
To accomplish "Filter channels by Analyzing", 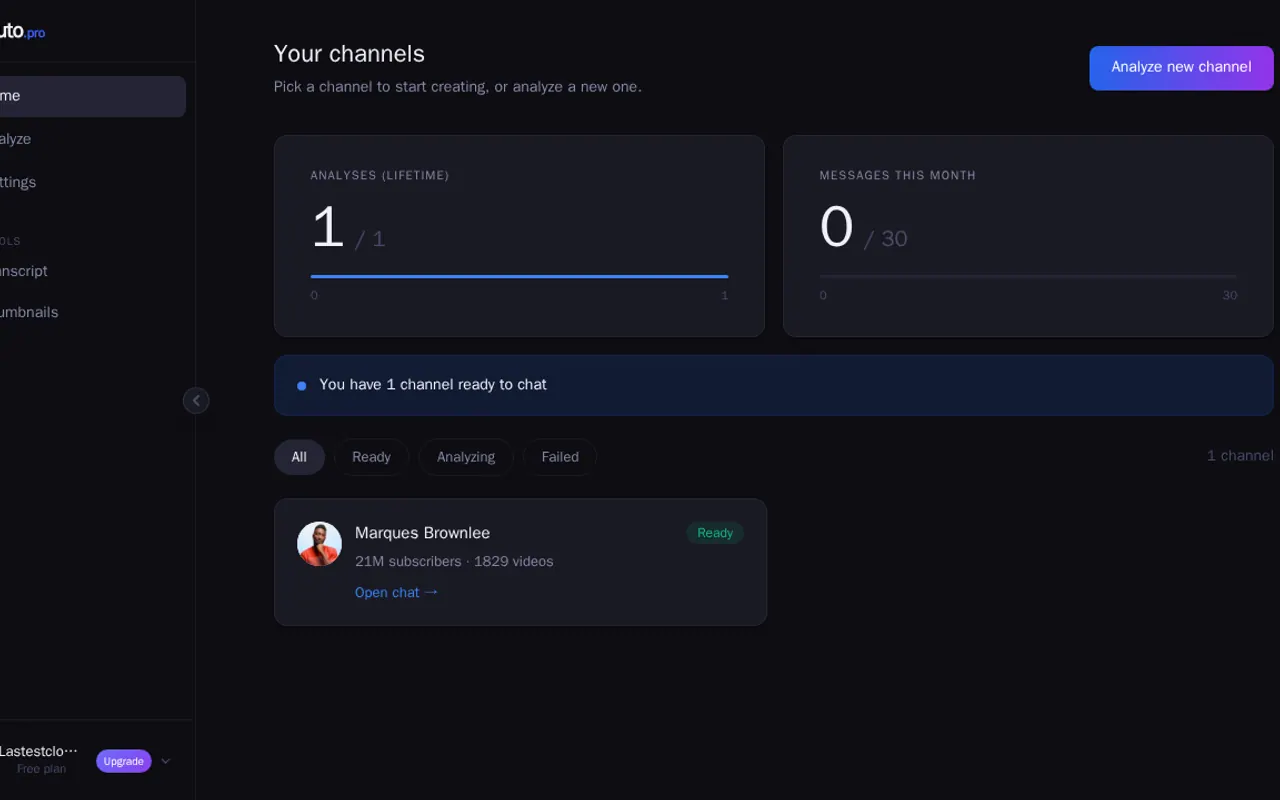I will 466,457.
